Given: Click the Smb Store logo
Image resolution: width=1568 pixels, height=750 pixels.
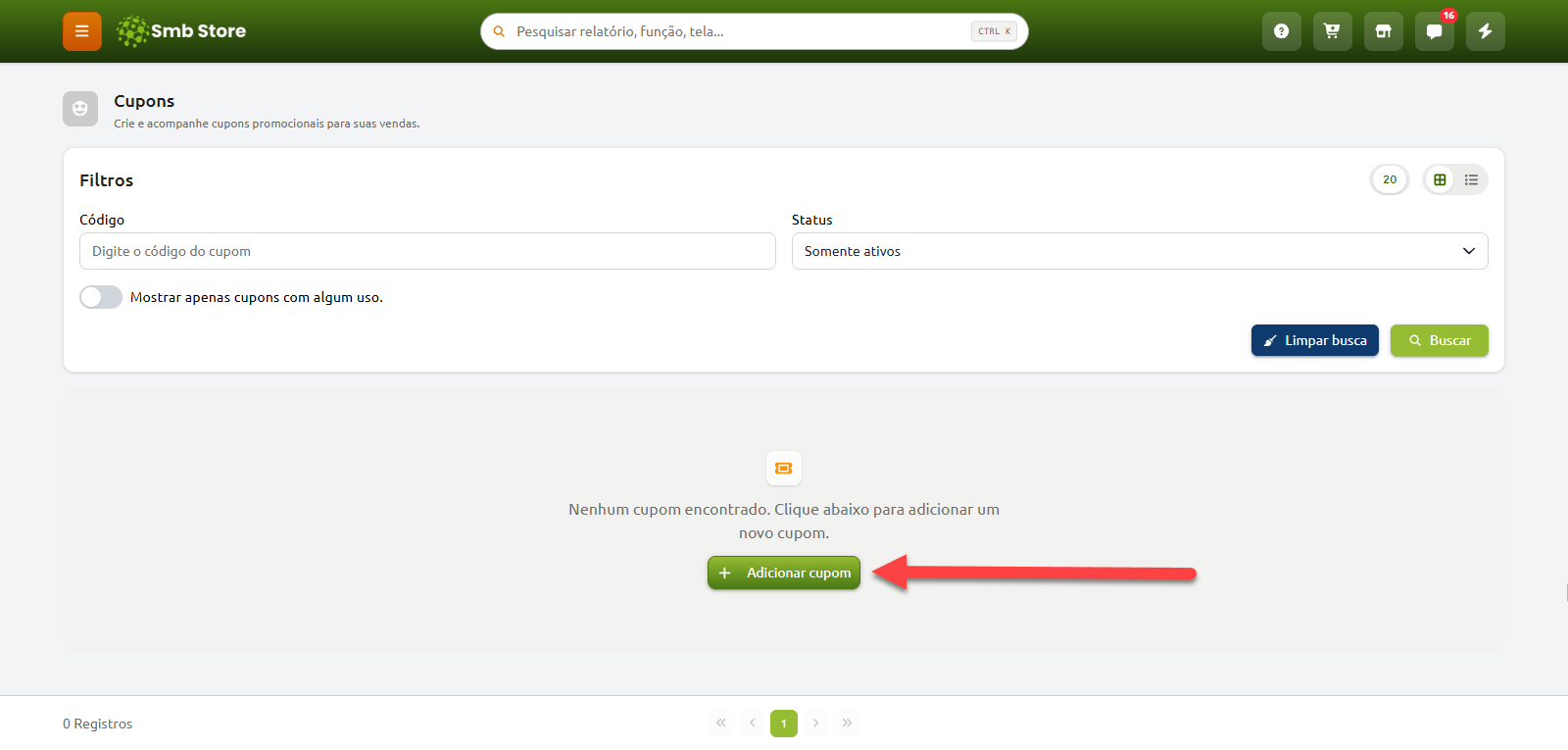Looking at the screenshot, I should (181, 31).
